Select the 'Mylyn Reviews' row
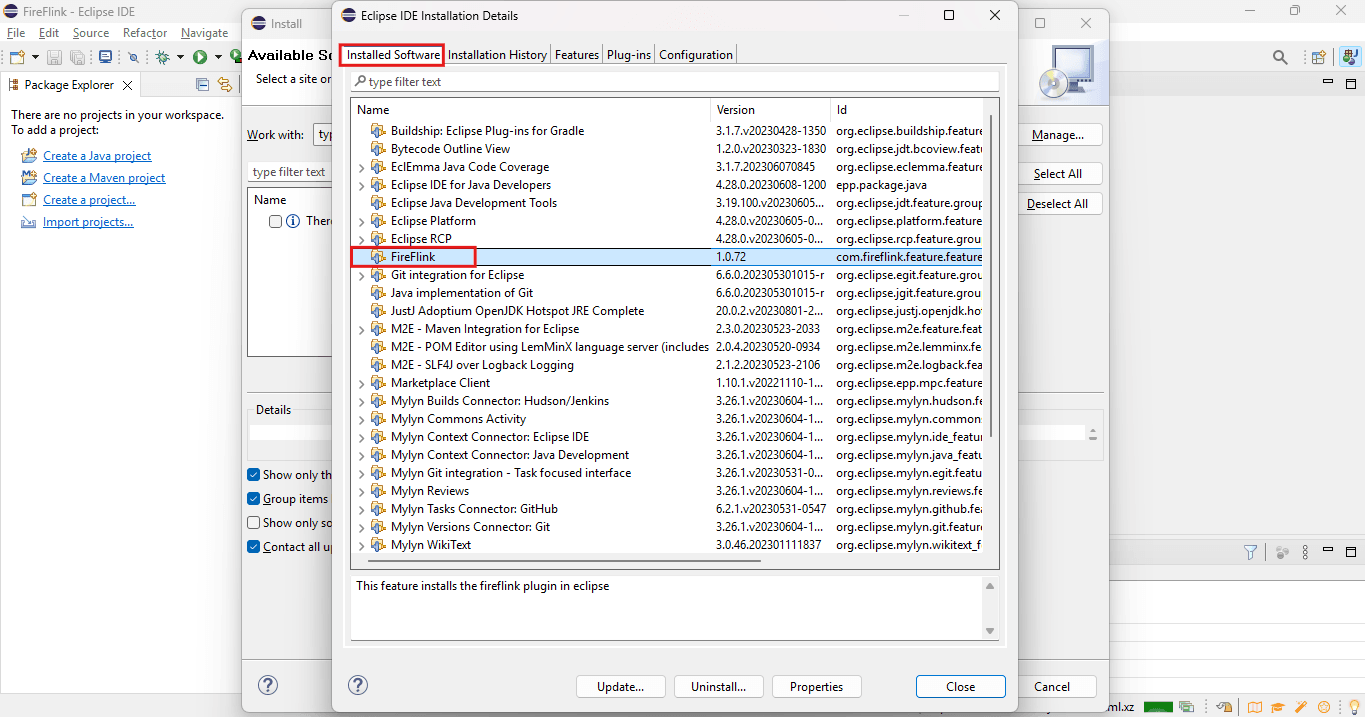 [x=666, y=491]
